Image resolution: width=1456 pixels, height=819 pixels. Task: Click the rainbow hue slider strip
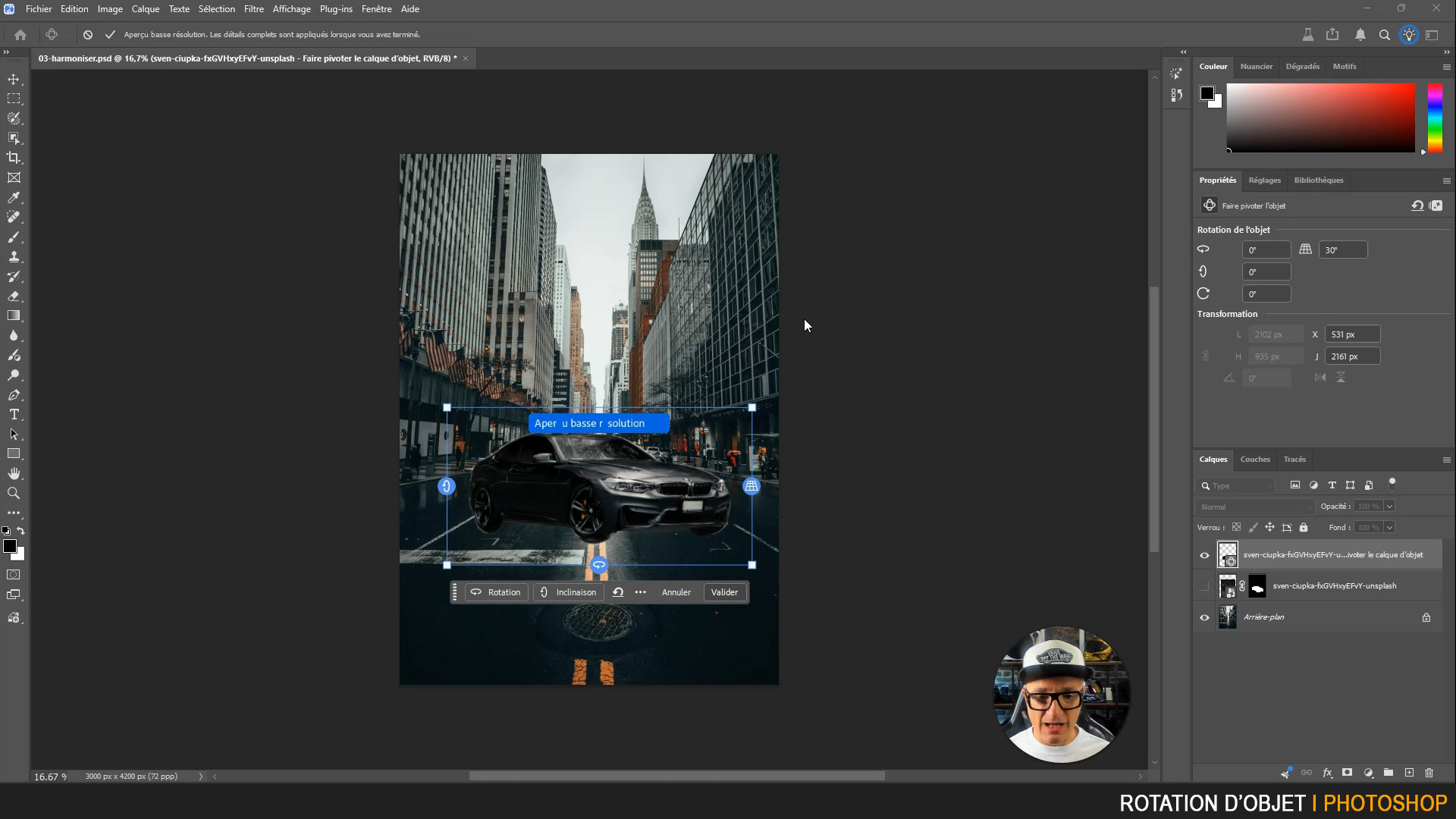tap(1435, 118)
